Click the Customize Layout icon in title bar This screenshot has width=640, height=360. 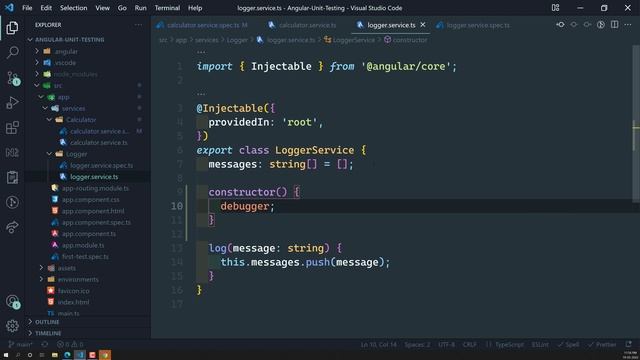pyautogui.click(x=555, y=8)
